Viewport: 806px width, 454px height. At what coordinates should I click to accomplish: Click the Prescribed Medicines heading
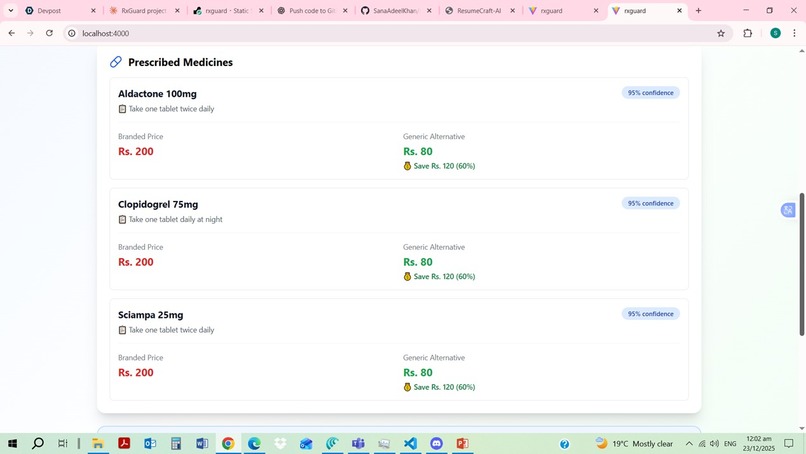pyautogui.click(x=180, y=62)
